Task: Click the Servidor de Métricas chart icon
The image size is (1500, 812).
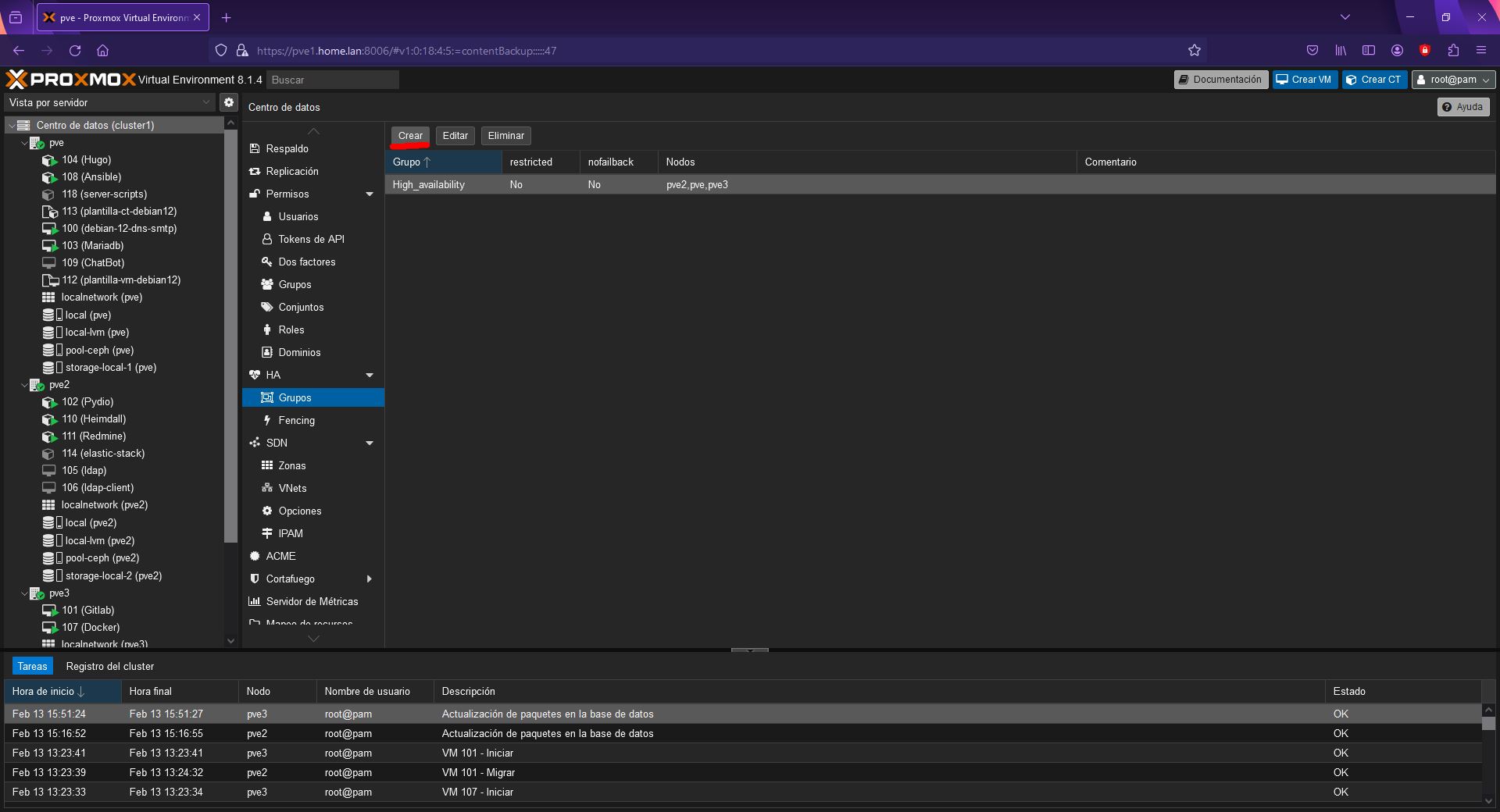Action: (254, 601)
